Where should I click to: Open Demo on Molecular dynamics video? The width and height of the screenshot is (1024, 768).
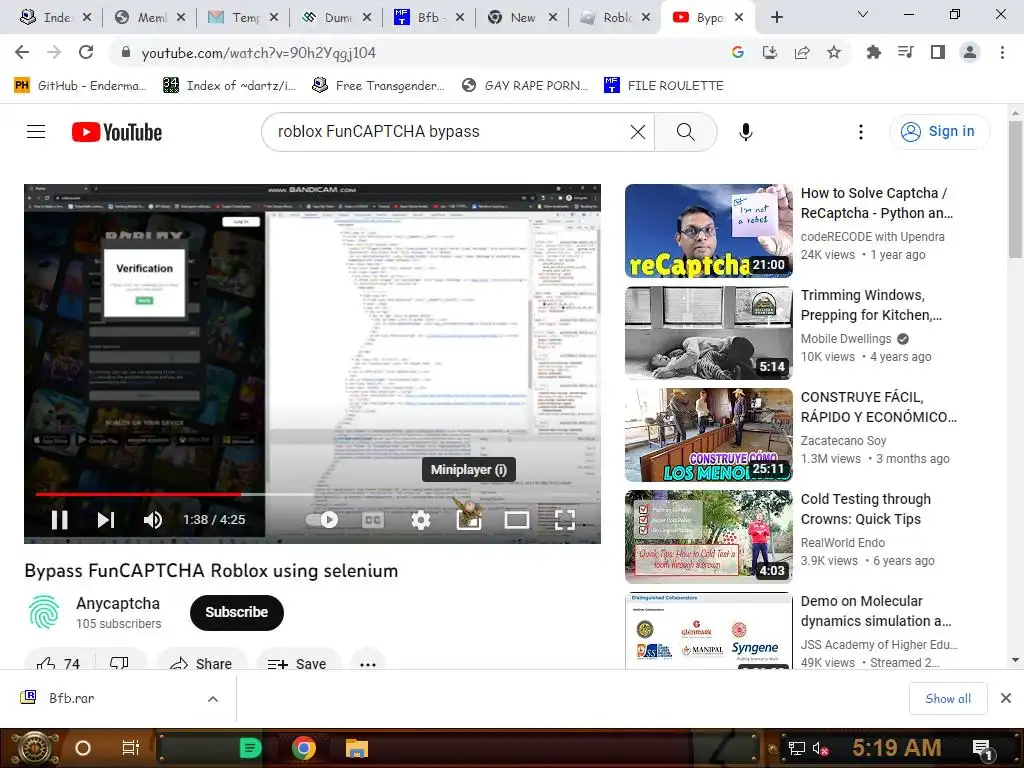pos(709,631)
